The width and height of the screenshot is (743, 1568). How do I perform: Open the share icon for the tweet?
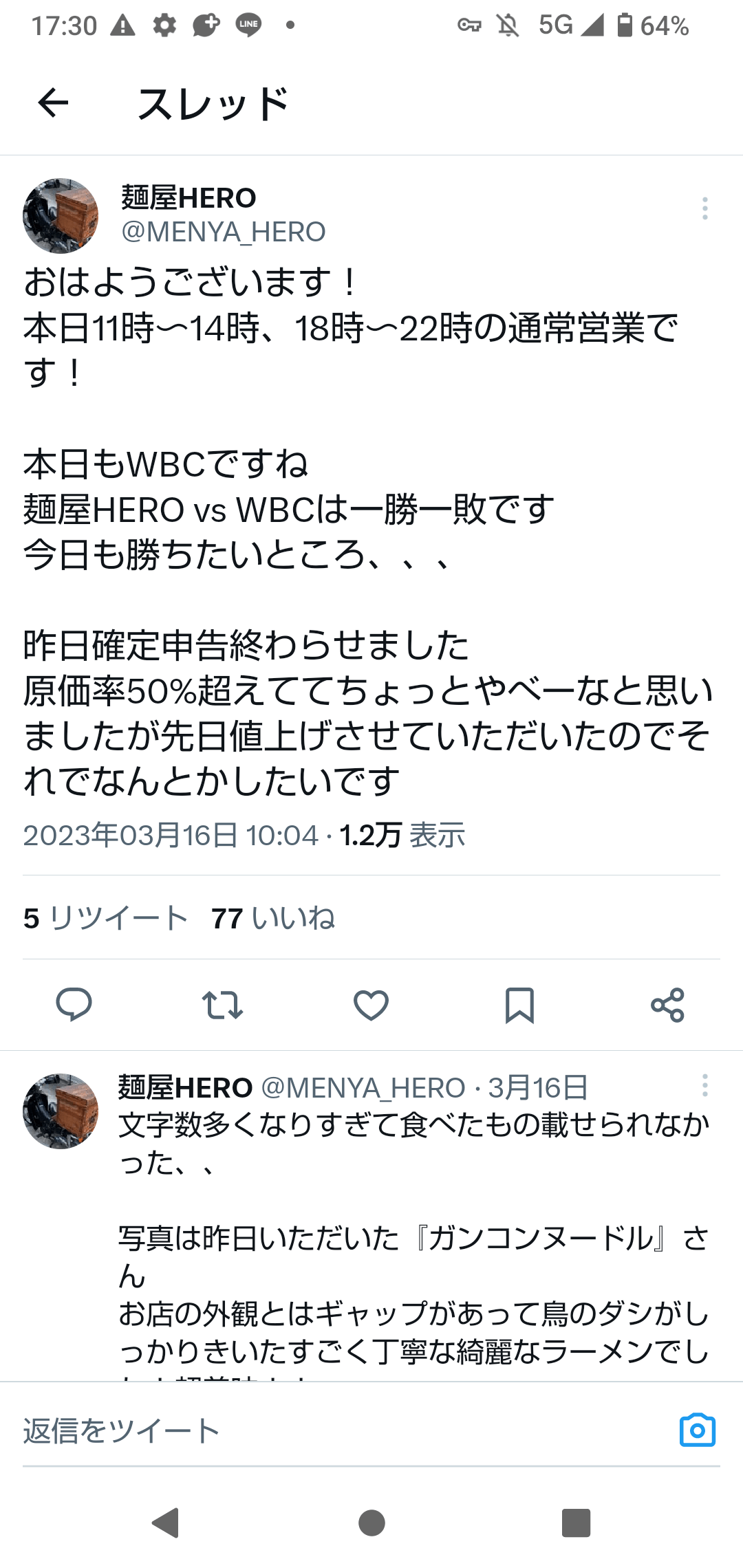click(x=668, y=1005)
